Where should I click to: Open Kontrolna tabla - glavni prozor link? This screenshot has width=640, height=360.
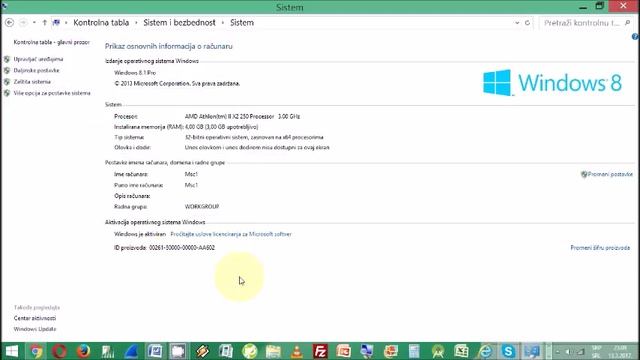tap(51, 42)
